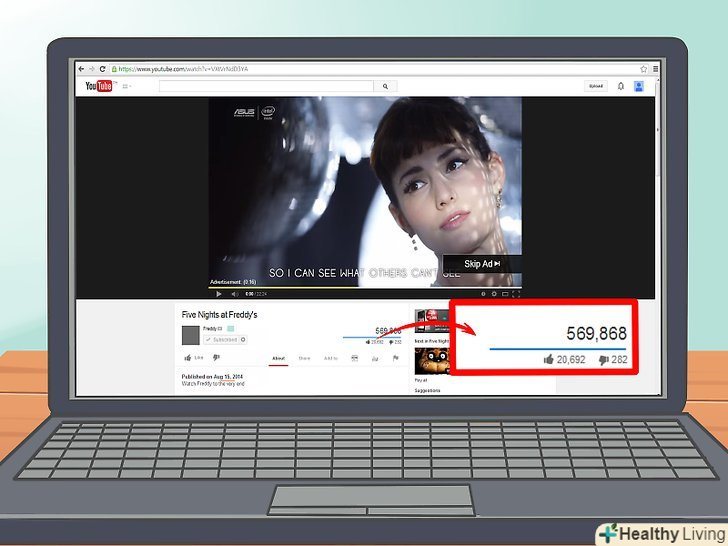Open the statistics chart icon
The image size is (728, 546).
[x=375, y=358]
